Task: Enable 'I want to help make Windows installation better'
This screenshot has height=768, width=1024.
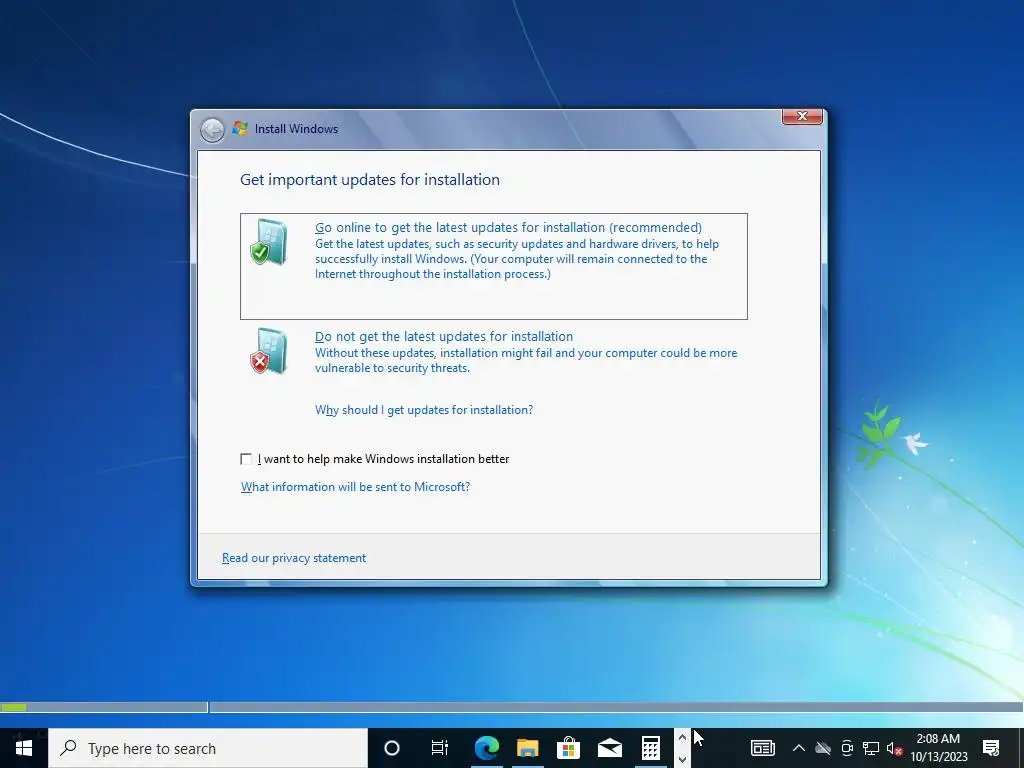Action: coord(246,459)
